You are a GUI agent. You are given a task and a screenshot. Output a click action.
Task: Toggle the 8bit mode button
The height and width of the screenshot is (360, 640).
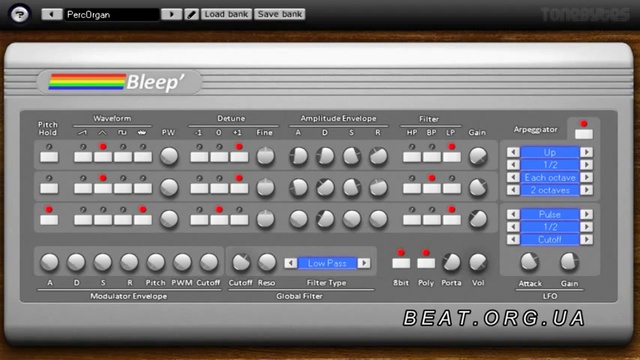pos(401,263)
